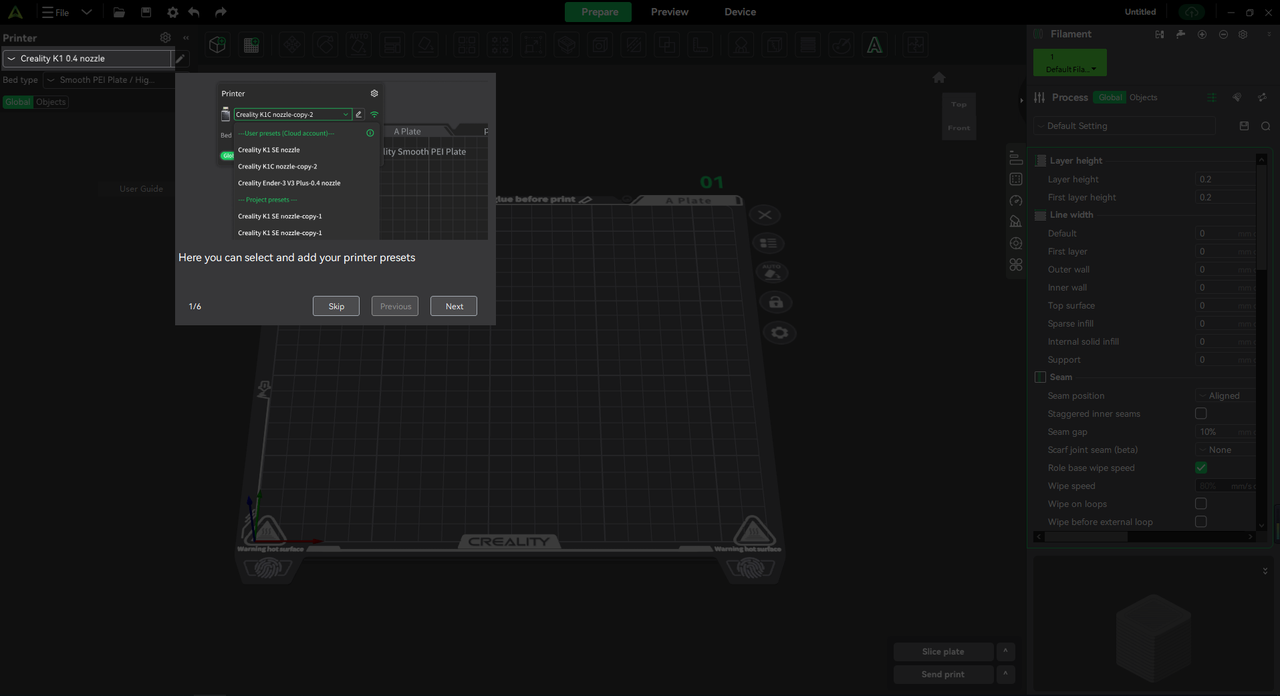Click the compare presets icon in Process header
1280x696 pixels.
pyautogui.click(x=1262, y=97)
